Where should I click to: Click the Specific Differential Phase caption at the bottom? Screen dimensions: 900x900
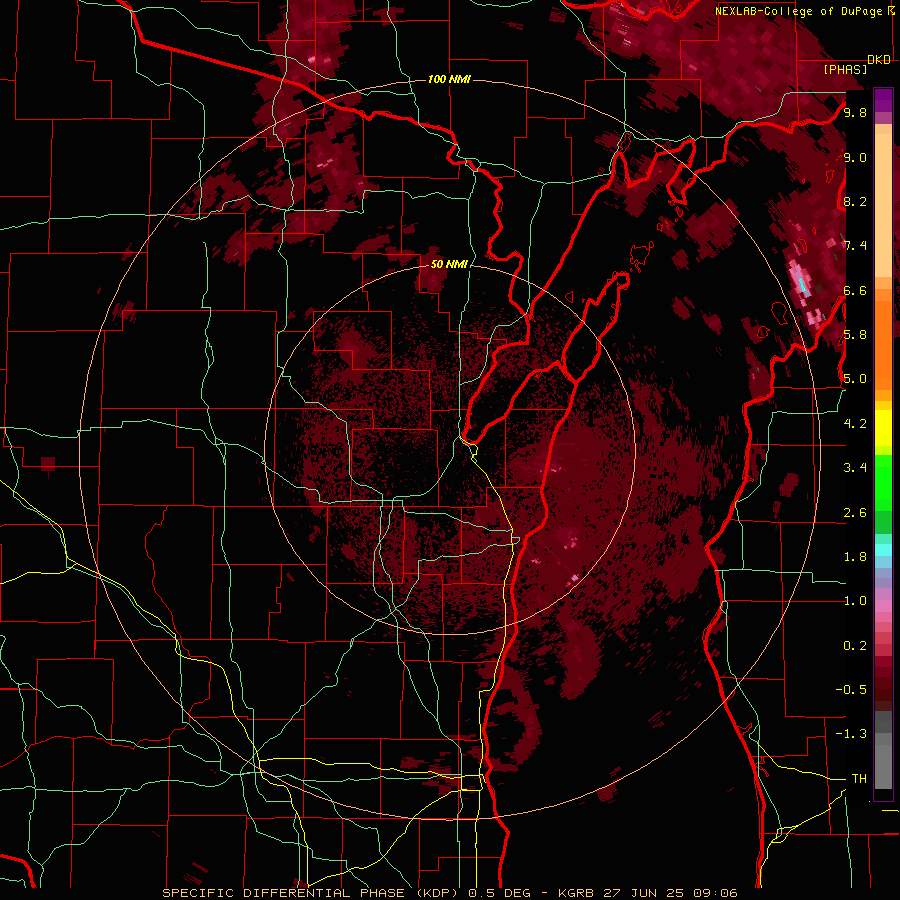pyautogui.click(x=449, y=893)
